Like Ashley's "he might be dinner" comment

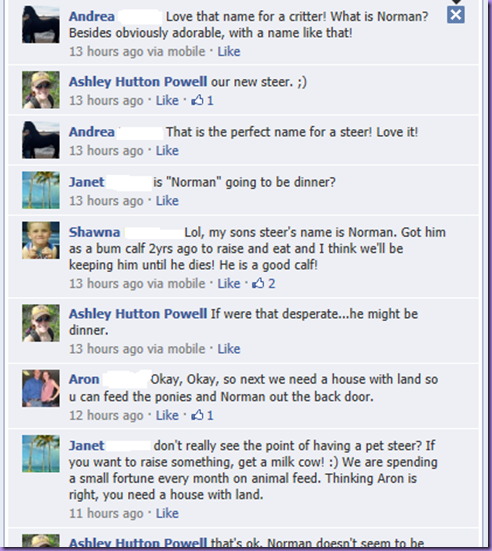tap(229, 349)
